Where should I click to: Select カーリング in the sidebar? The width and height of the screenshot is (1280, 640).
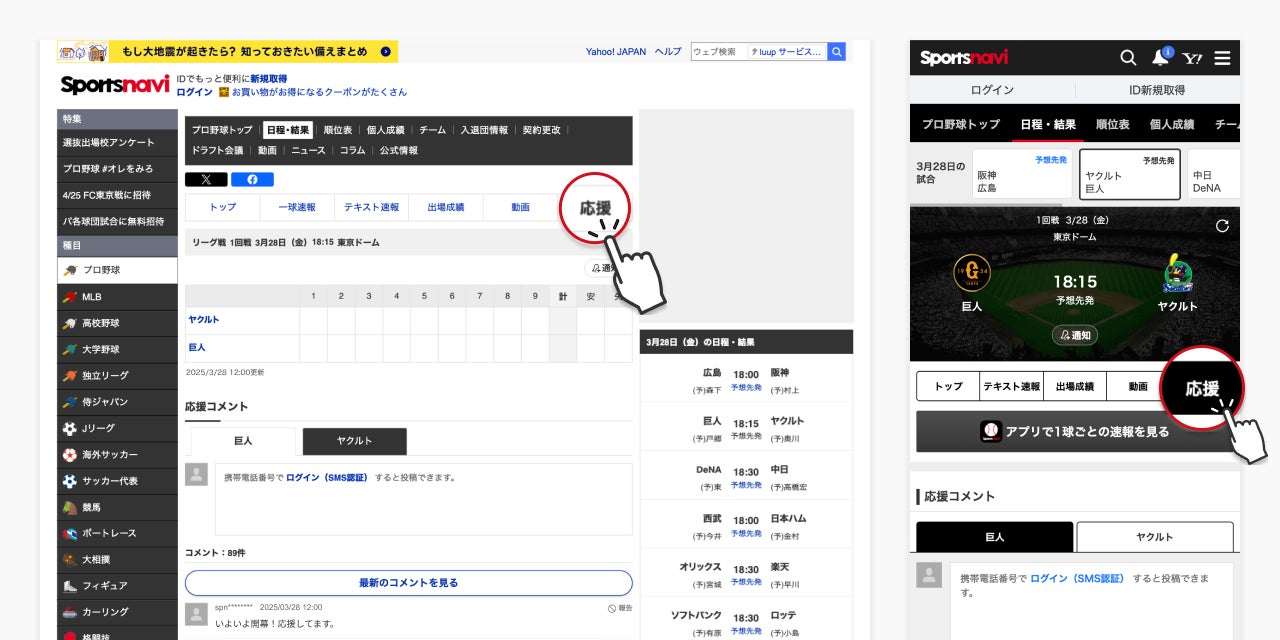117,611
